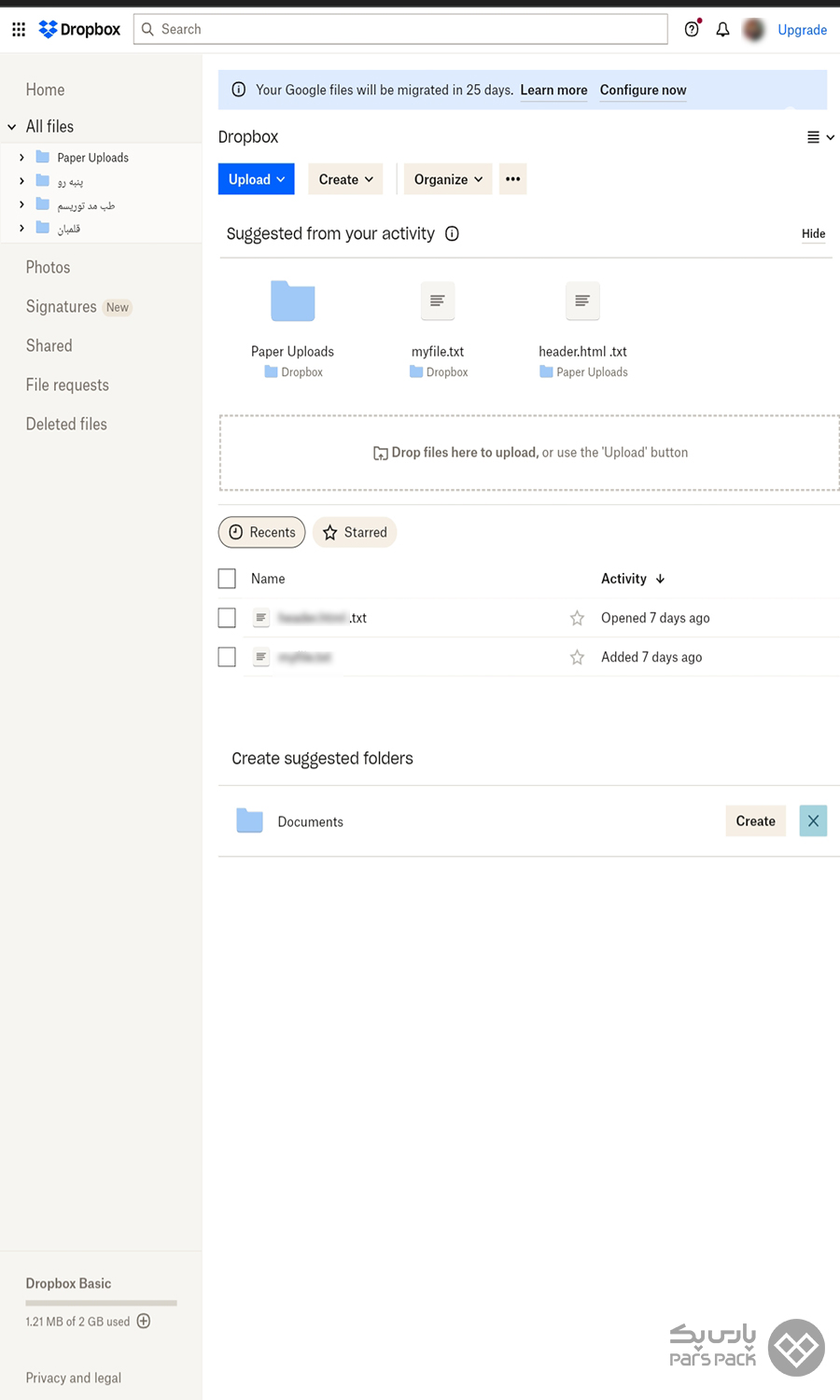The image size is (840, 1400).
Task: Click the storage usage progress bar
Action: click(x=102, y=1303)
